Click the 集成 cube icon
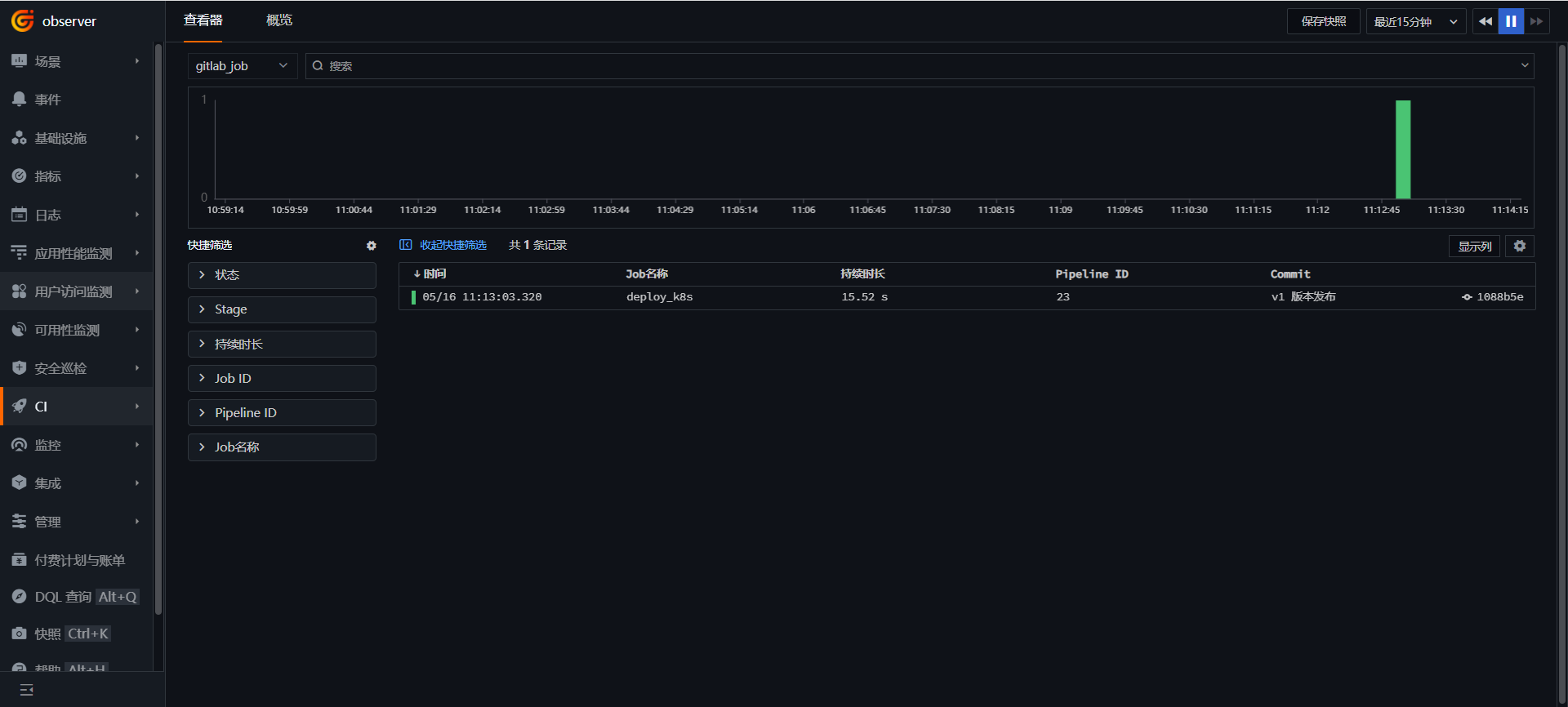 click(19, 483)
